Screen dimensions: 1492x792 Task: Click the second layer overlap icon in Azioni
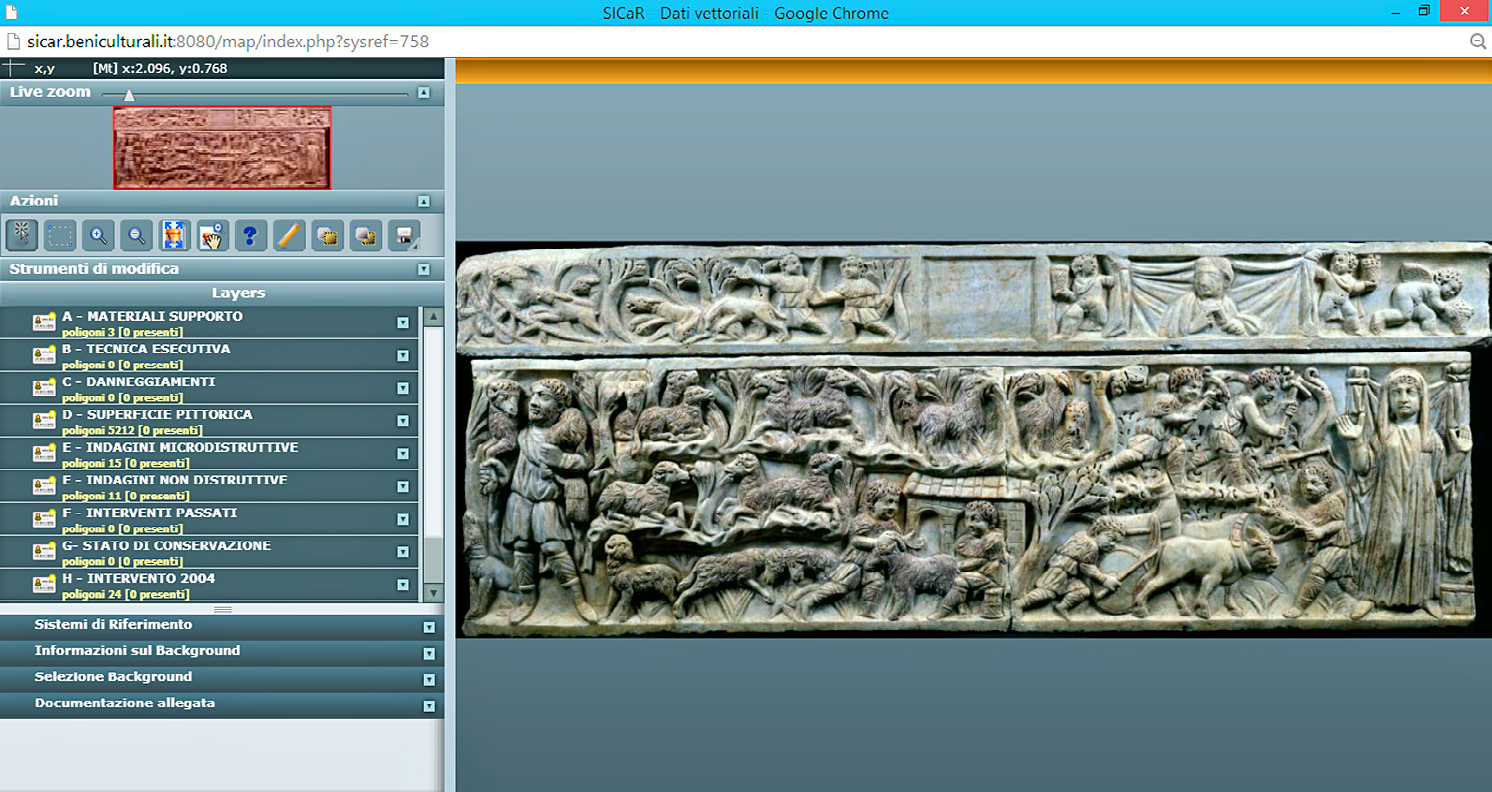tap(365, 236)
